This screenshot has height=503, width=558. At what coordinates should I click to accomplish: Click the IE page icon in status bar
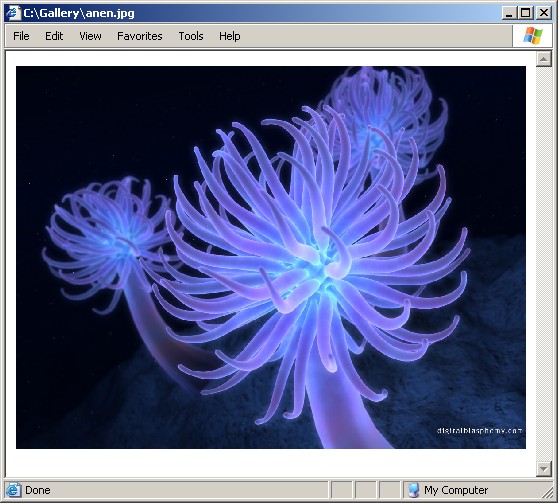pyautogui.click(x=14, y=490)
